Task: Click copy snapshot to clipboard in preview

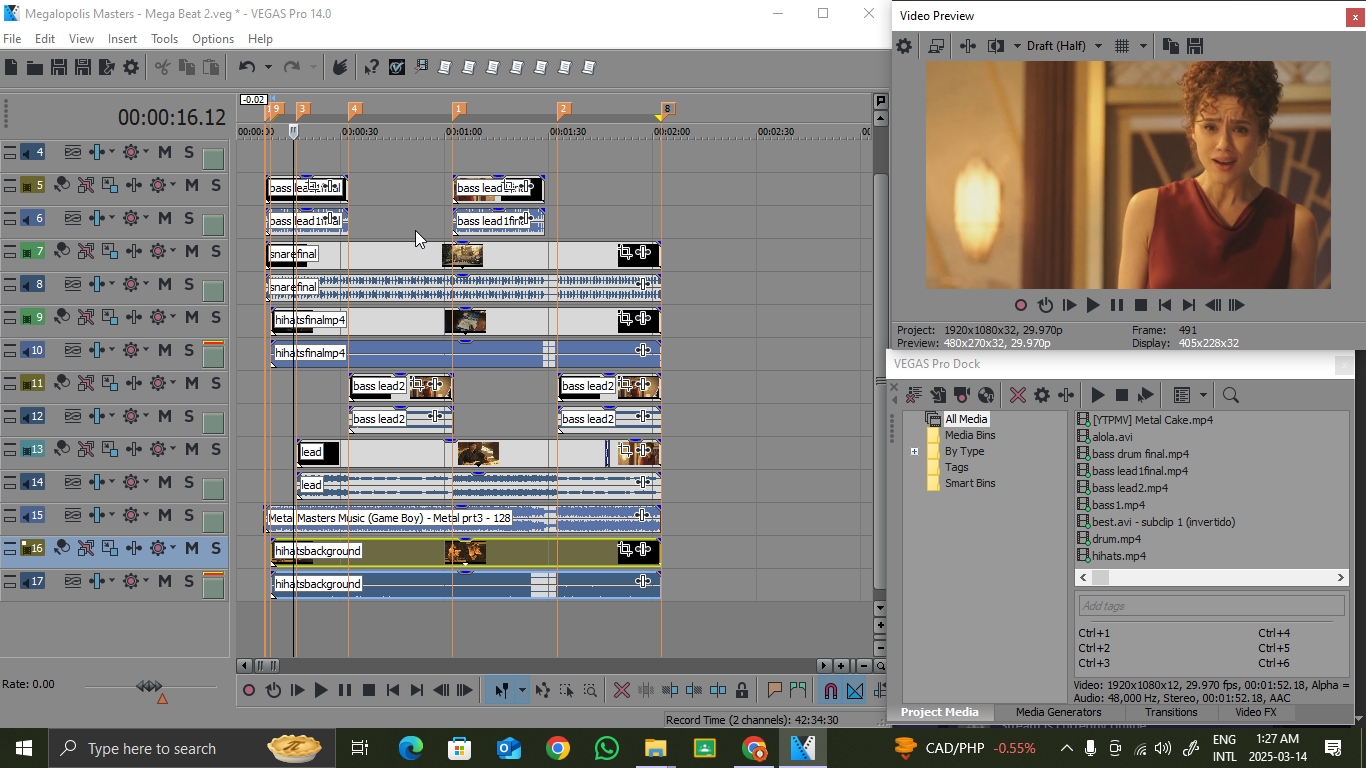Action: [1170, 46]
